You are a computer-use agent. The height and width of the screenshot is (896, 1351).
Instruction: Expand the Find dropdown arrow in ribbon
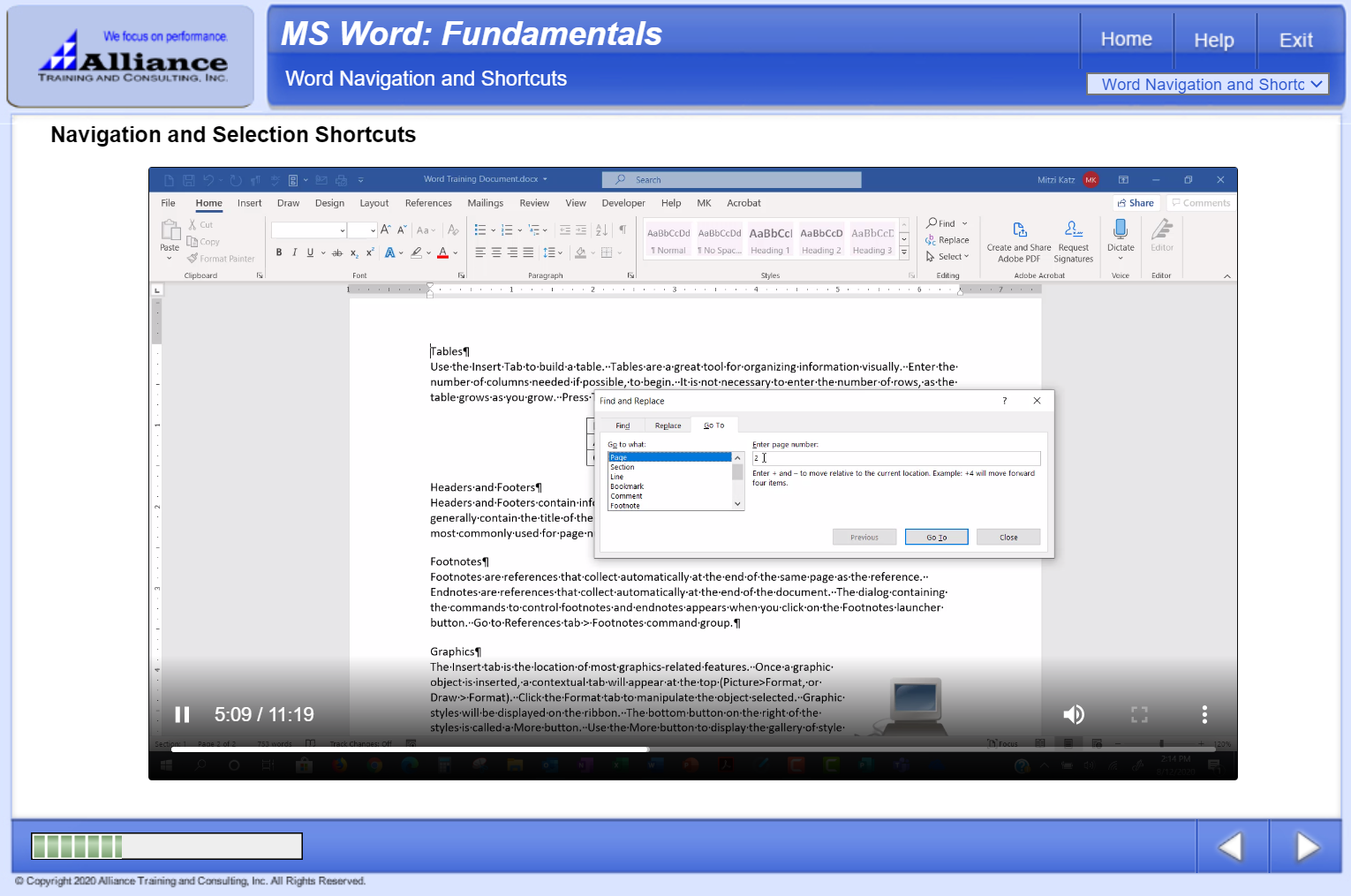[x=964, y=223]
